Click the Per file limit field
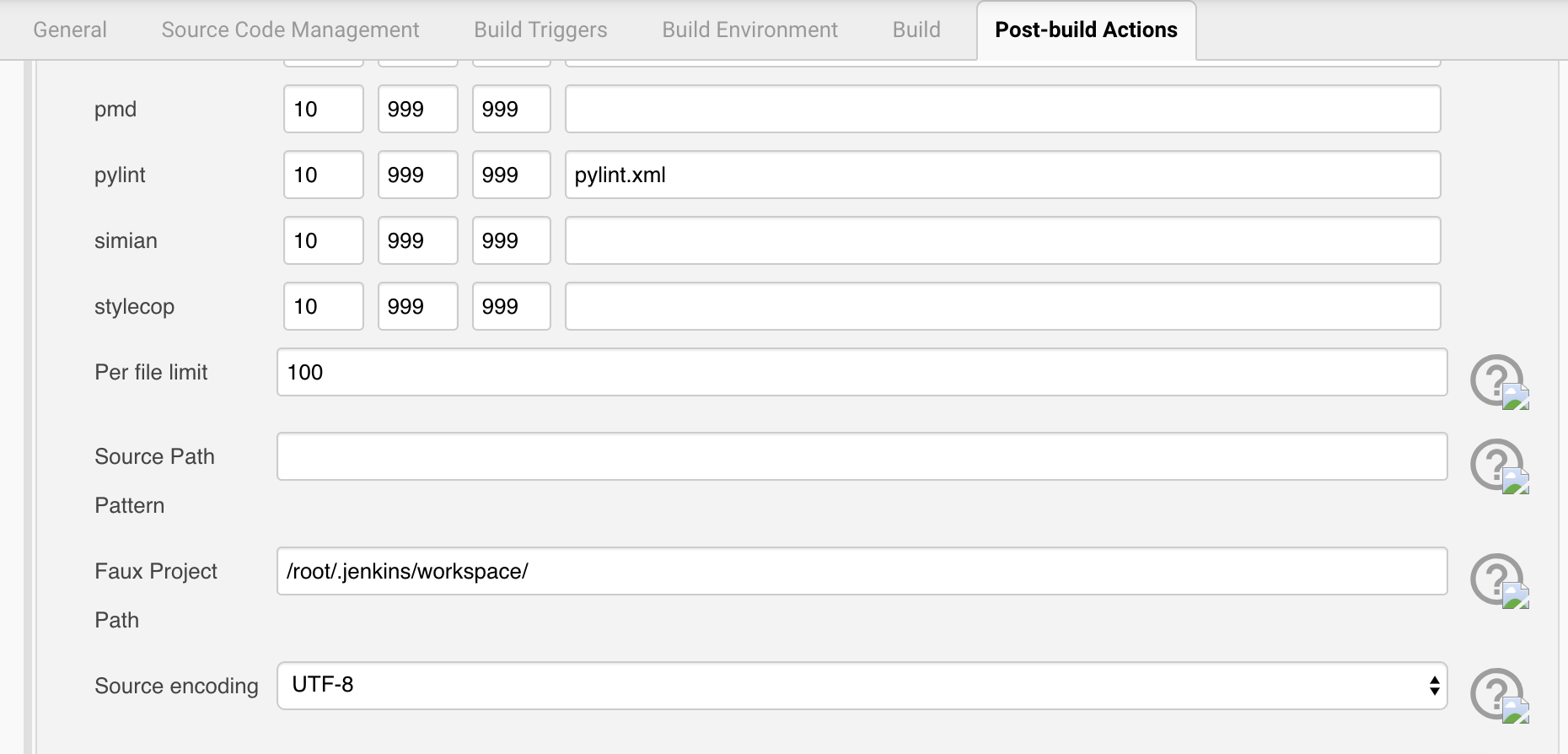The image size is (1568, 754). [x=862, y=372]
